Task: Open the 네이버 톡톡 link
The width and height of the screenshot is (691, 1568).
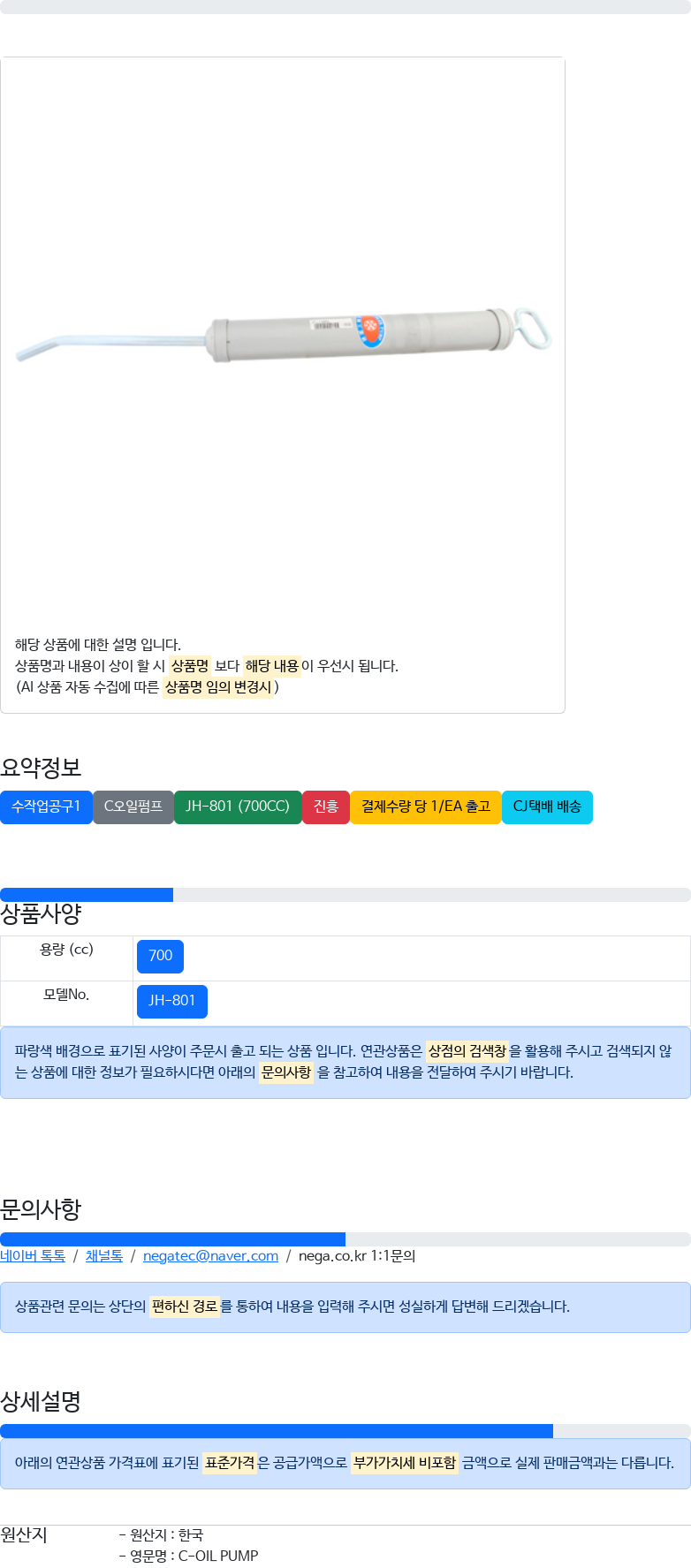Action: pyautogui.click(x=33, y=1256)
